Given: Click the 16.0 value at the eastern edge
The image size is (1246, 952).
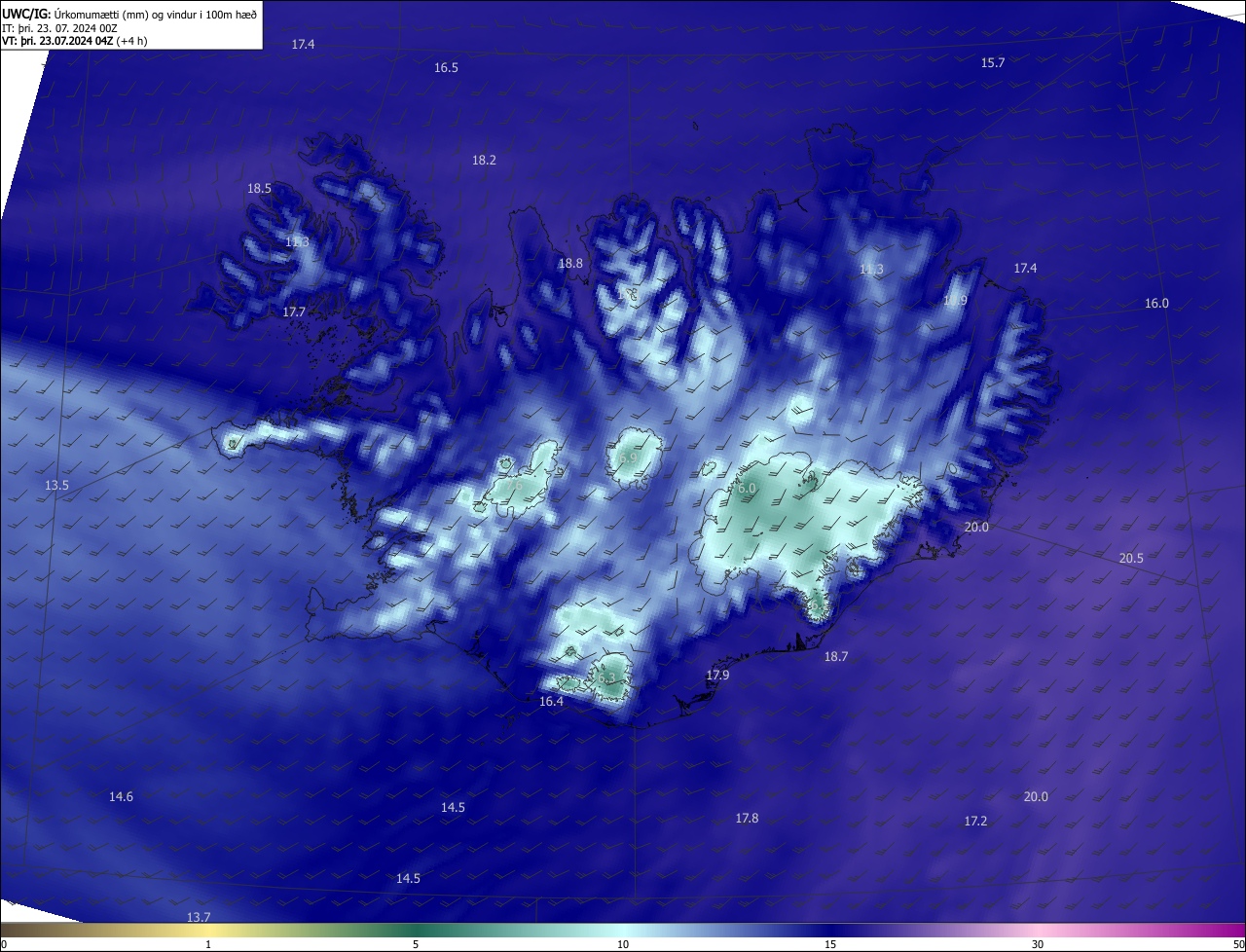Looking at the screenshot, I should pyautogui.click(x=1156, y=304).
